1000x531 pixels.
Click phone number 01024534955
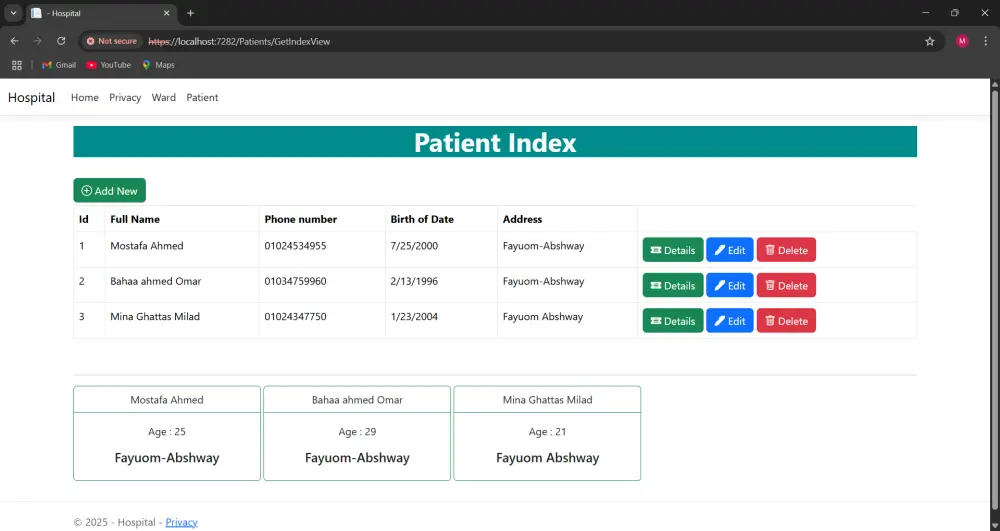[295, 246]
